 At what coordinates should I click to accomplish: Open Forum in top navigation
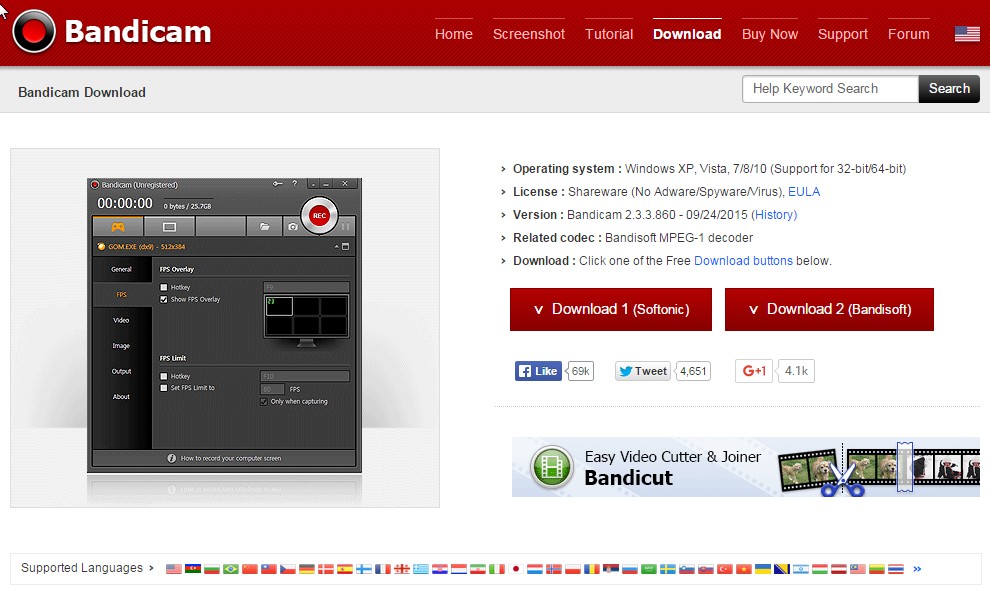click(x=909, y=34)
